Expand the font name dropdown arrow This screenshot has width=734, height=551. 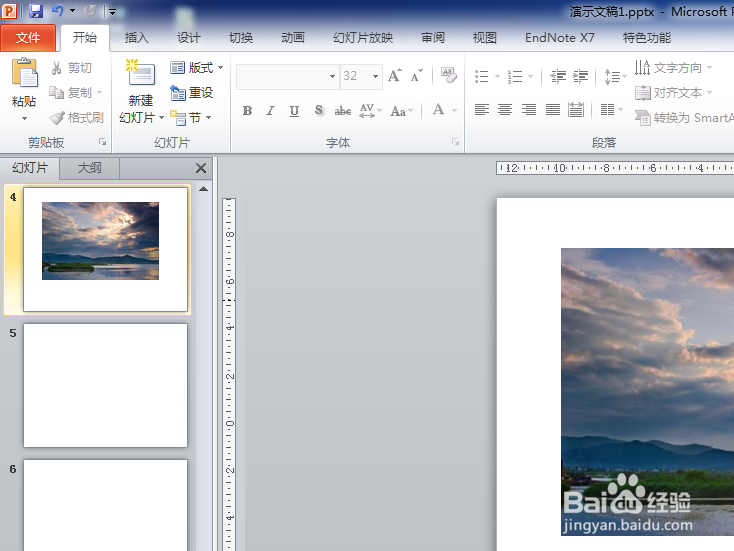pyautogui.click(x=332, y=76)
